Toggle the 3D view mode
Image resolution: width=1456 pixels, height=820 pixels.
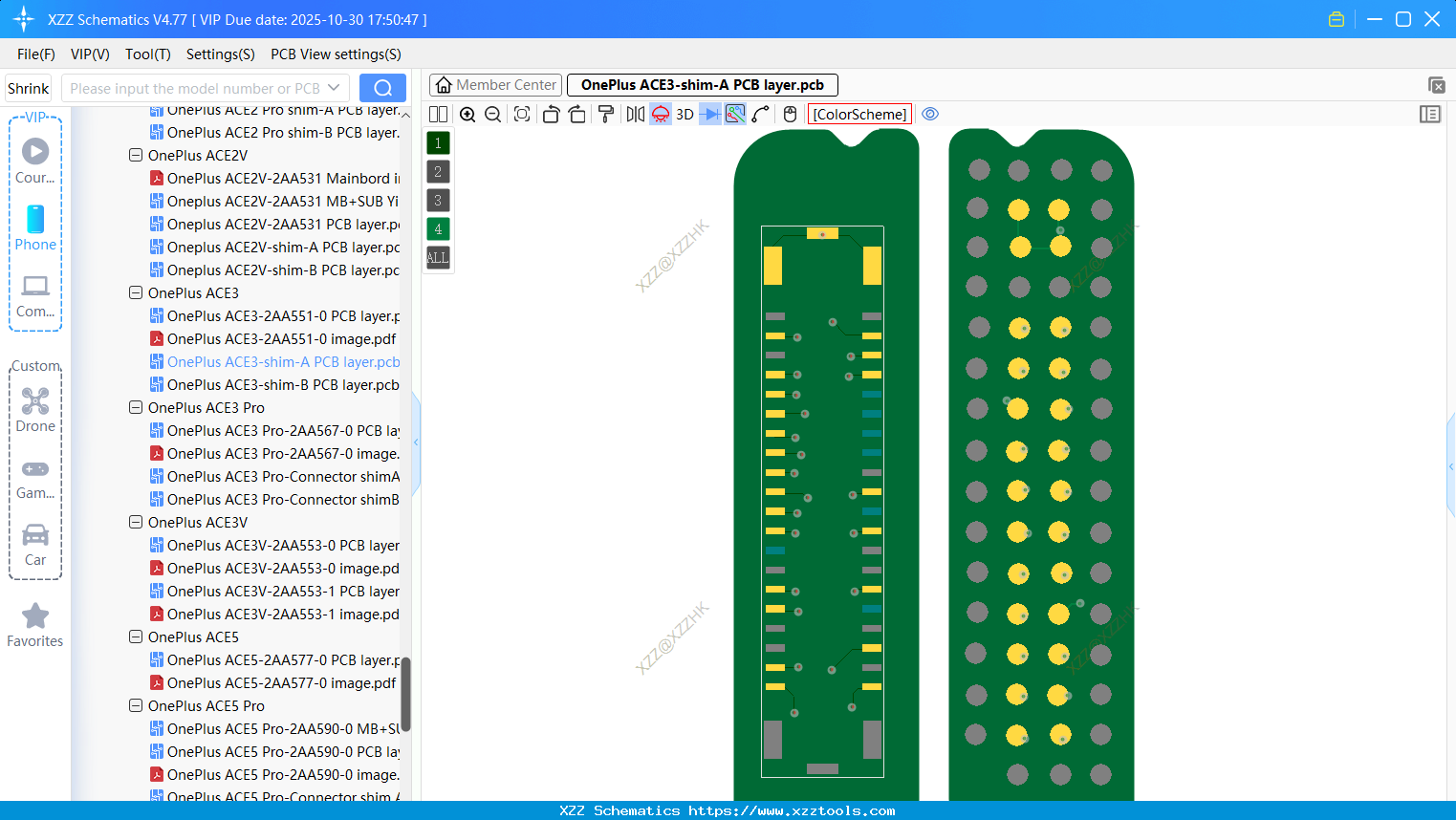685,115
